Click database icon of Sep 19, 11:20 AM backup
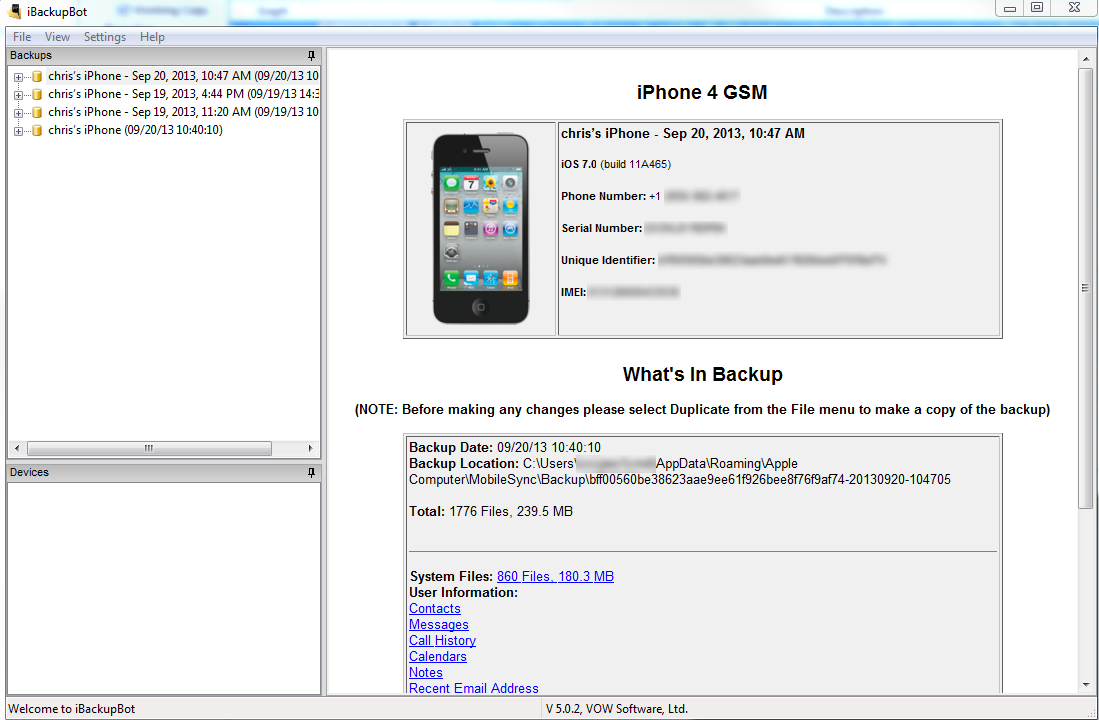 coord(37,112)
